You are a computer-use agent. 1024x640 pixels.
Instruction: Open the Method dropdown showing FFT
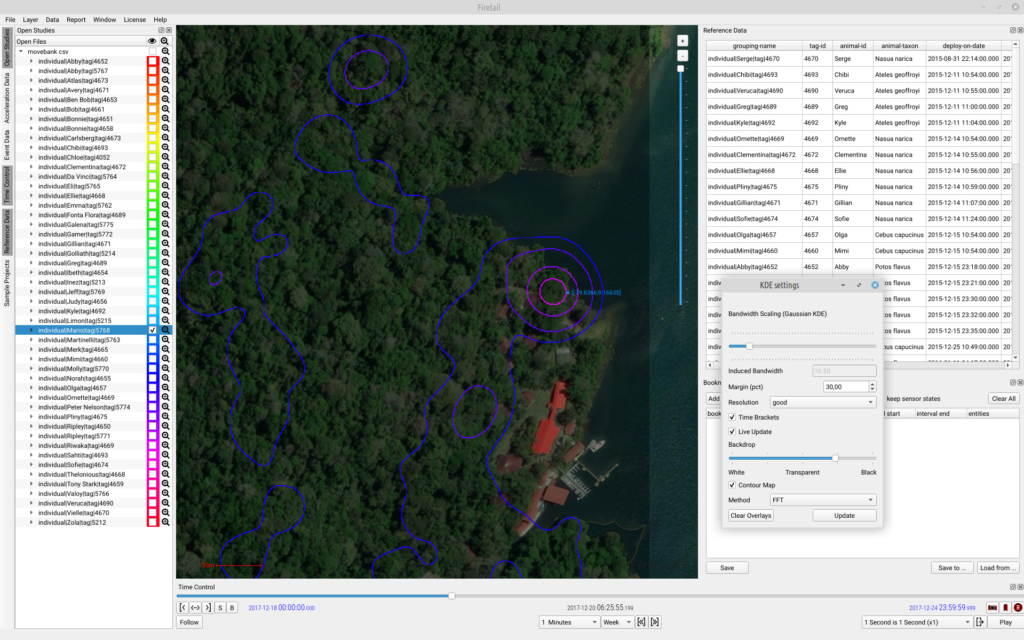(x=823, y=500)
